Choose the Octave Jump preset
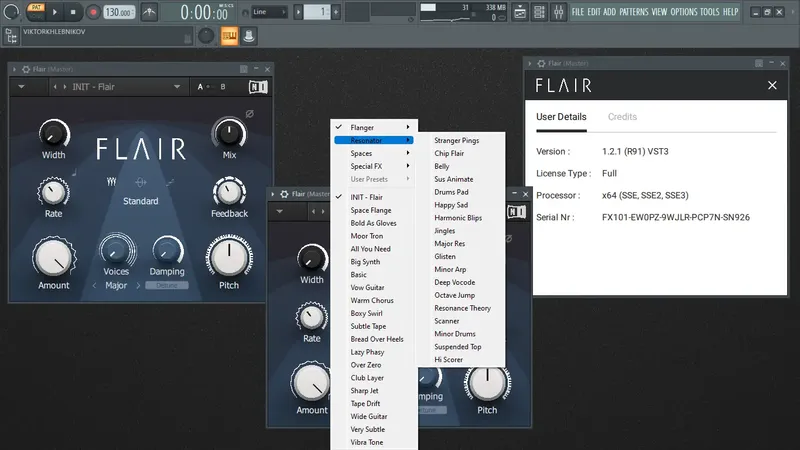Screen dimensions: 800x450 [455, 295]
